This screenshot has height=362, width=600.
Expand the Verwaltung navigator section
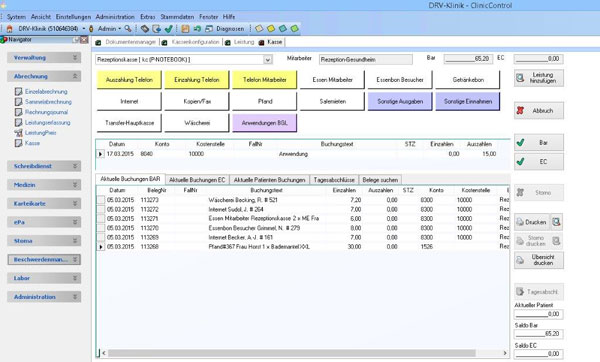75,57
